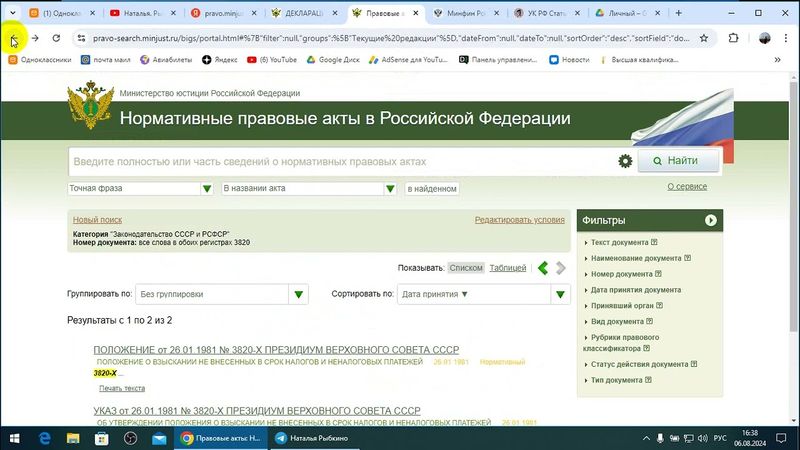Open File Explorer from taskbar
800x450 pixels.
tap(73, 438)
